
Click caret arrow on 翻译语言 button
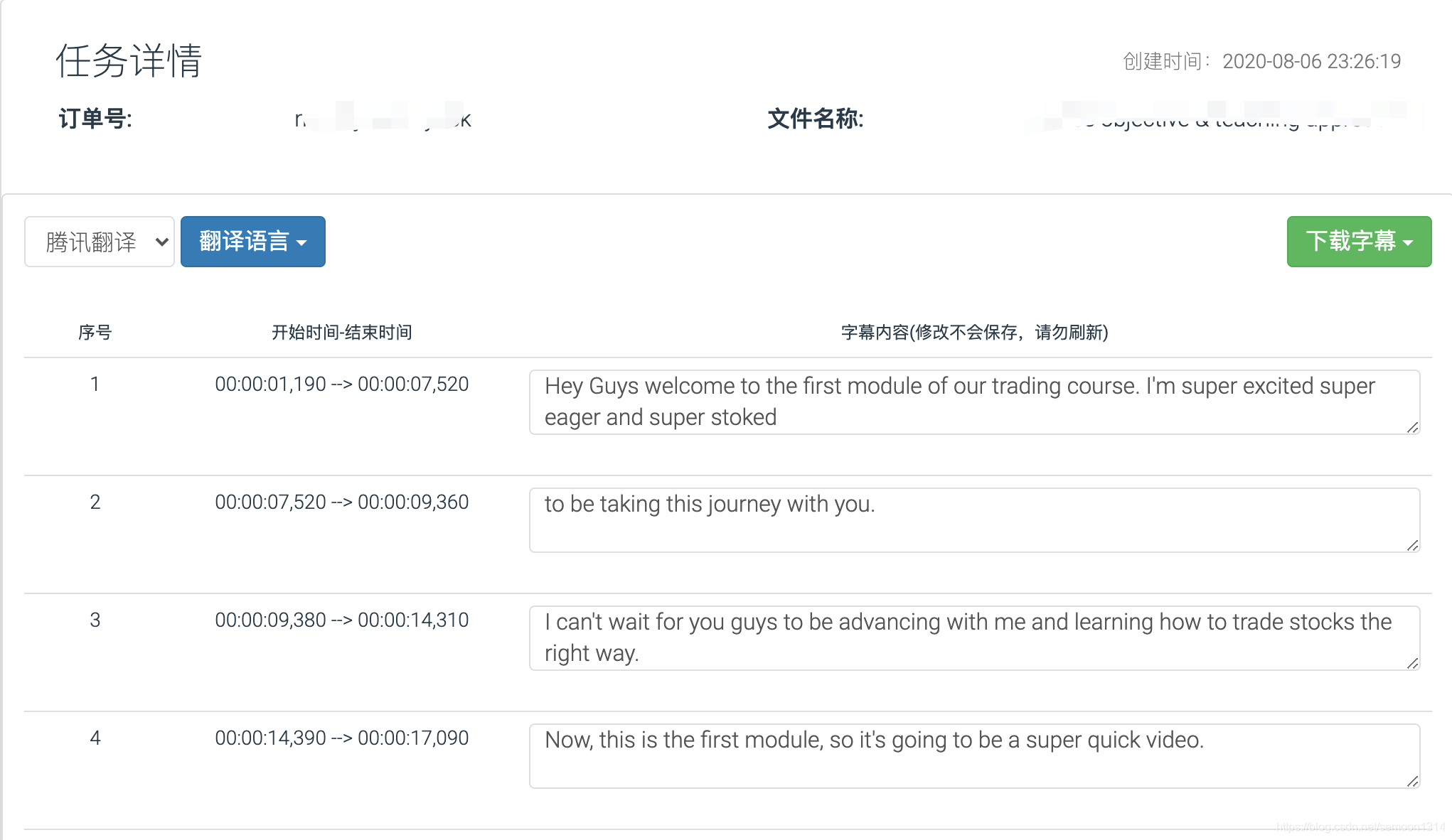pos(302,243)
